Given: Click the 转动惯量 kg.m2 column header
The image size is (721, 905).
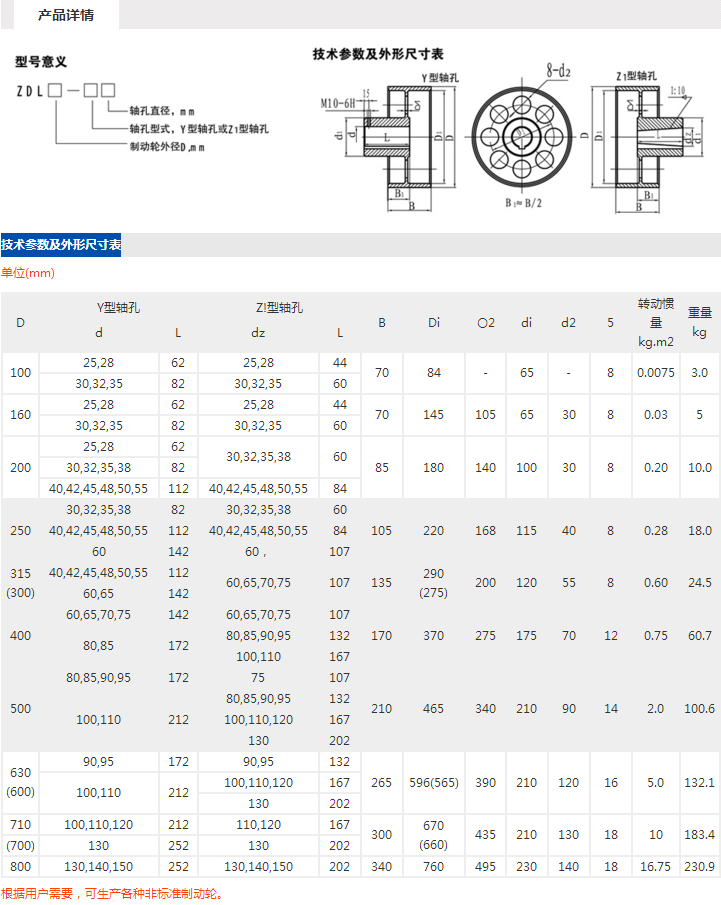Looking at the screenshot, I should coord(655,322).
